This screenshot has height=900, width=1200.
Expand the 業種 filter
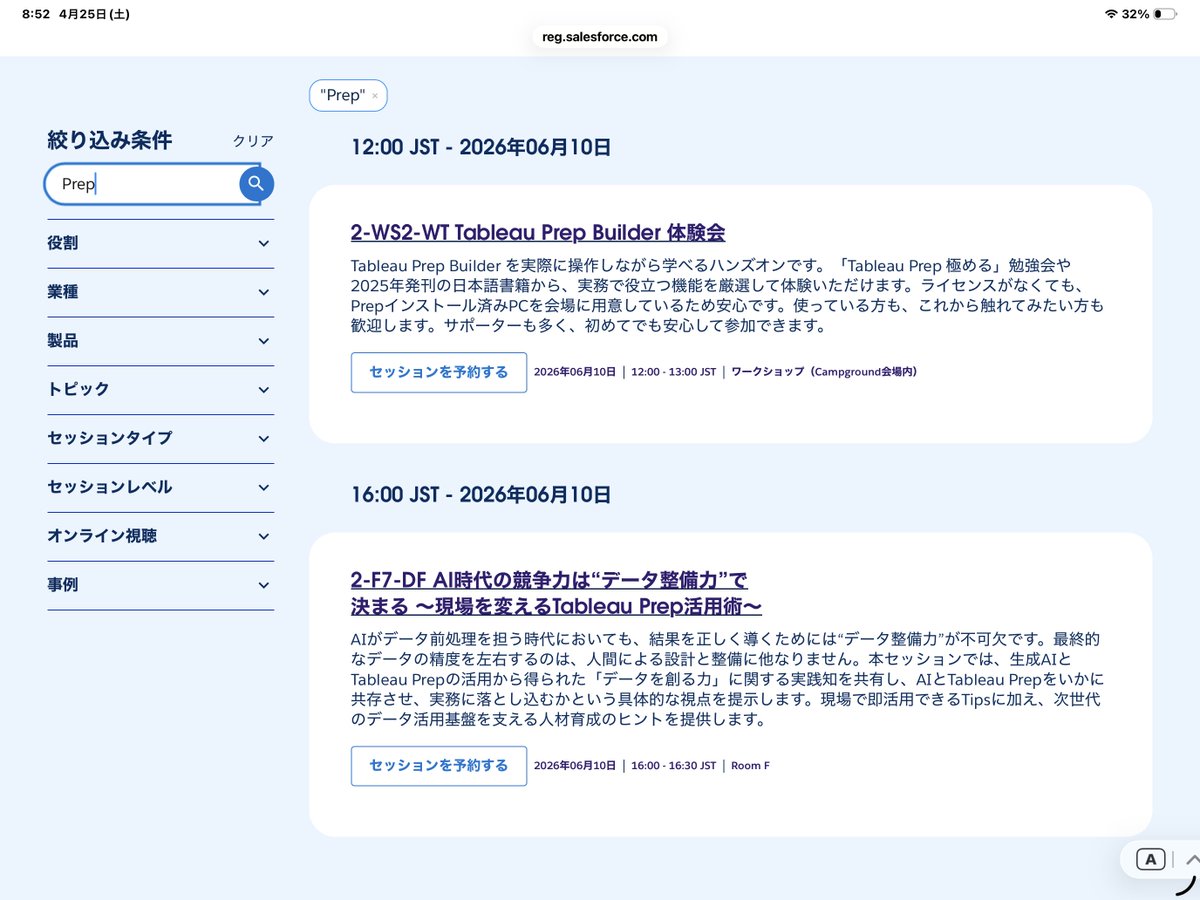[x=160, y=292]
